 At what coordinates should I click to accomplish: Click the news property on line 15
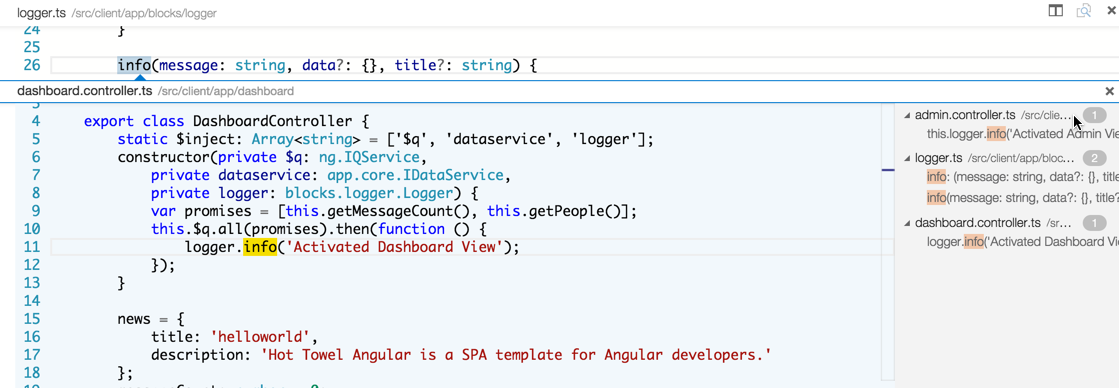point(134,319)
